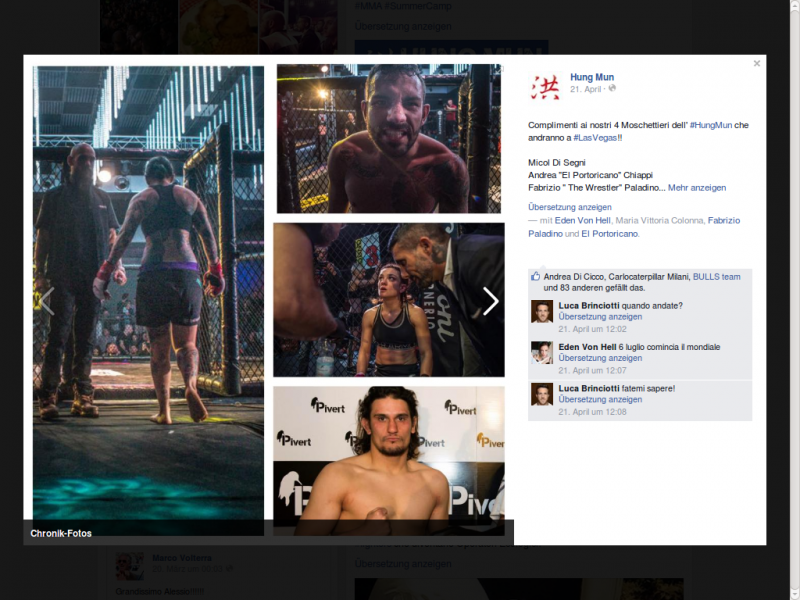Viewport: 800px width, 600px height.
Task: Expand post text with Mehr anzeigen
Action: pos(697,187)
